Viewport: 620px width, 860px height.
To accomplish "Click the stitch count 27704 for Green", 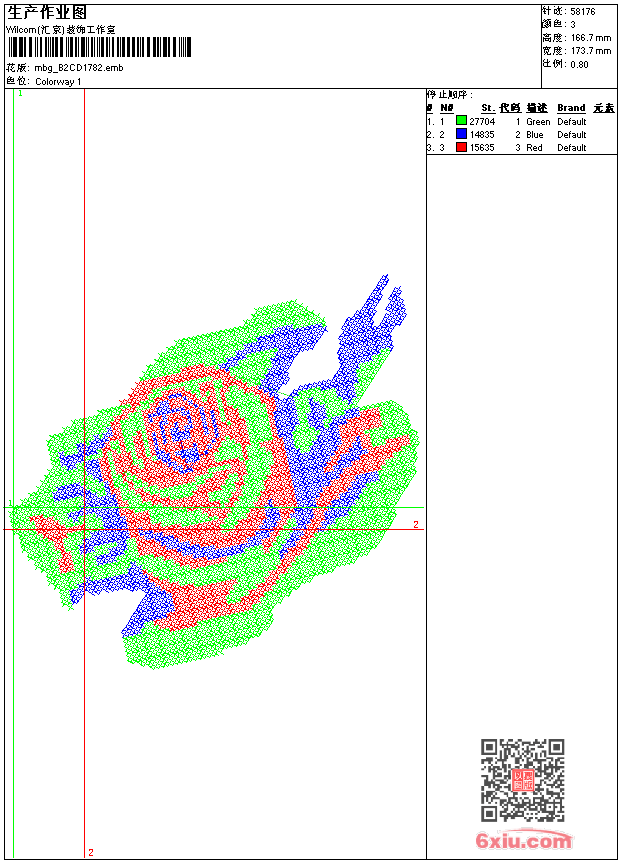I will tap(482, 121).
